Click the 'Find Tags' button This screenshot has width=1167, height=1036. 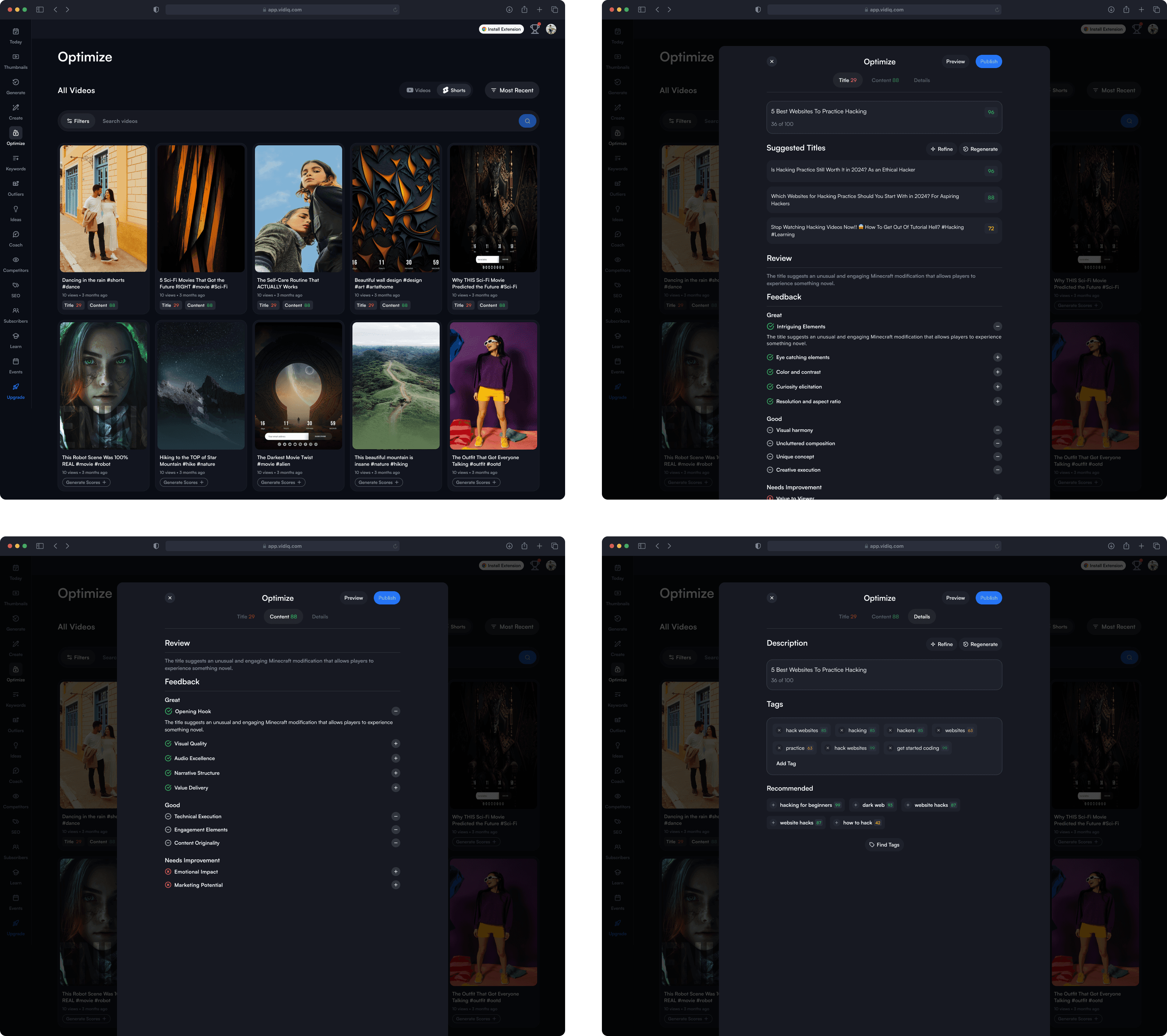click(x=884, y=845)
